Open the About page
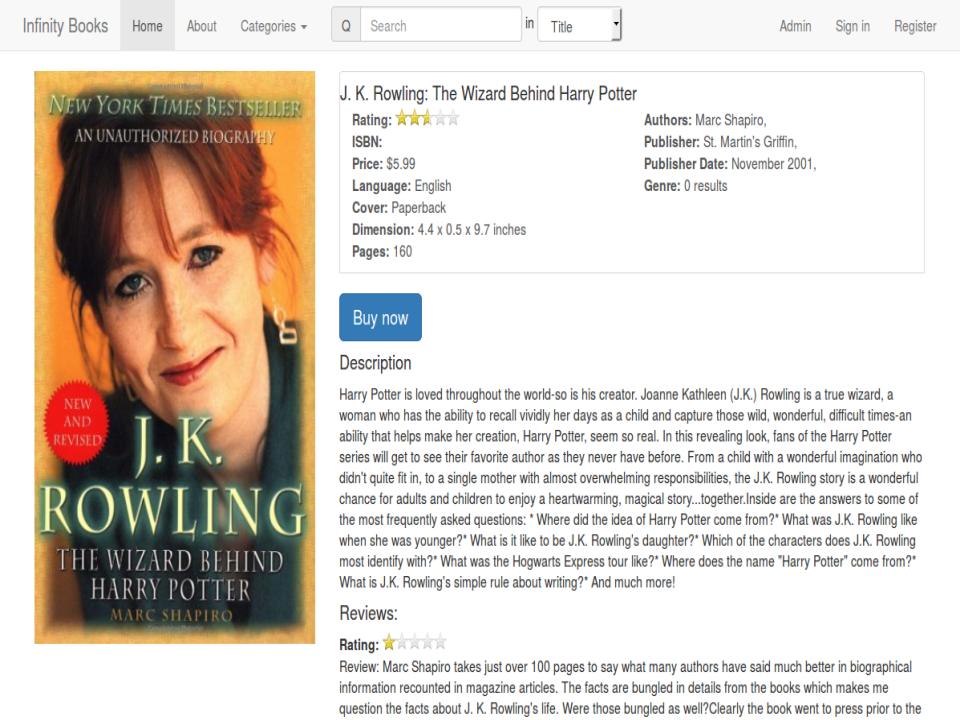960x720 pixels. (201, 26)
